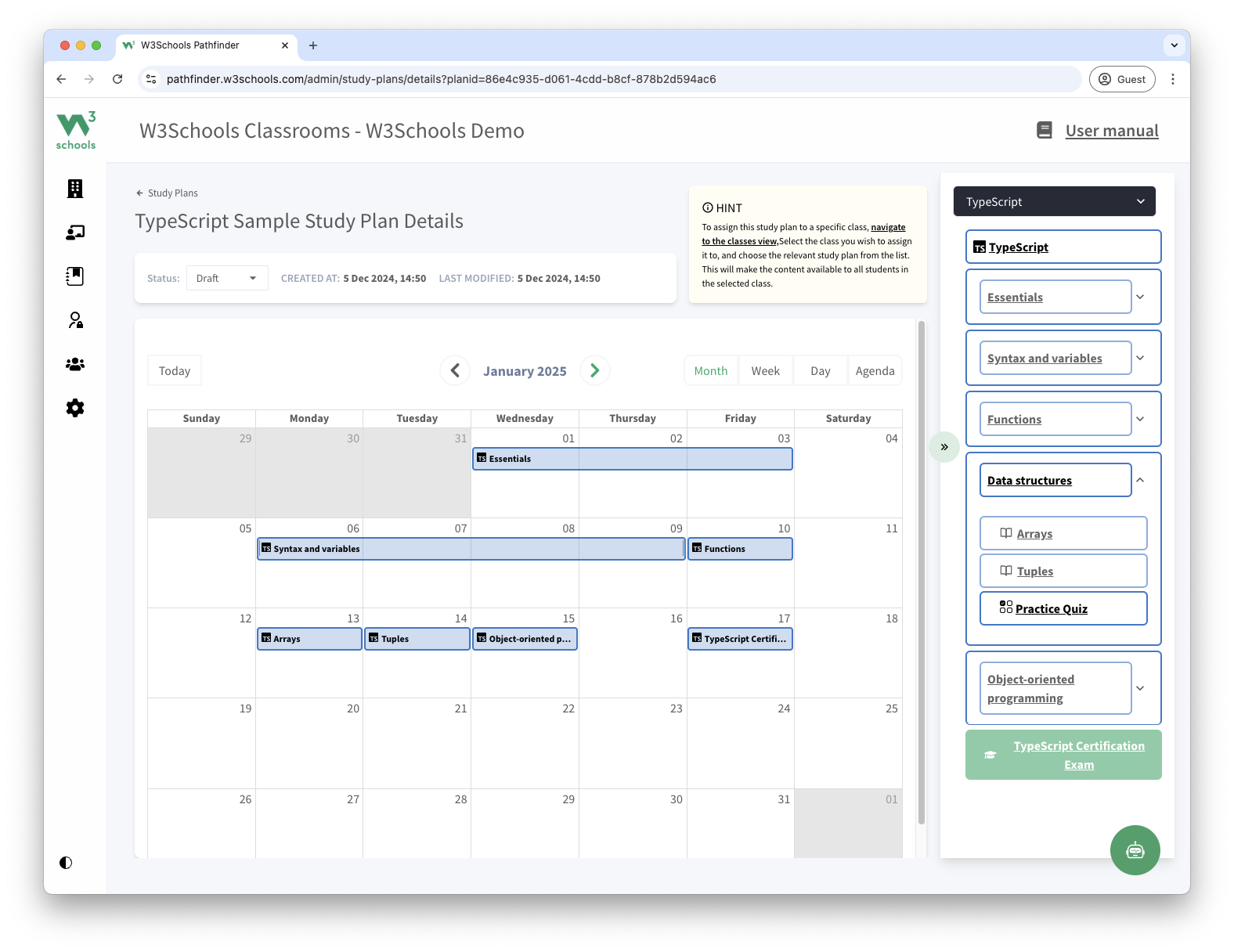Click the Today button
This screenshot has width=1234, height=952.
[175, 371]
